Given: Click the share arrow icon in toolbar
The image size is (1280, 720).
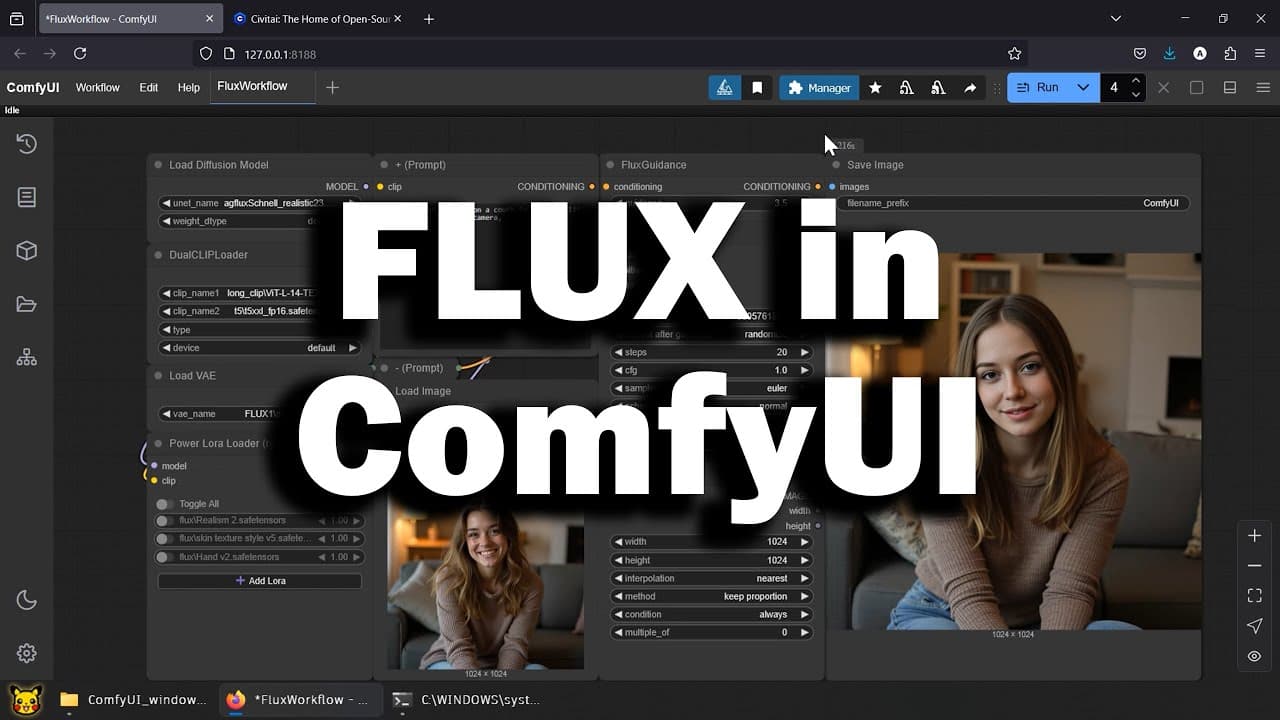Looking at the screenshot, I should pos(970,88).
